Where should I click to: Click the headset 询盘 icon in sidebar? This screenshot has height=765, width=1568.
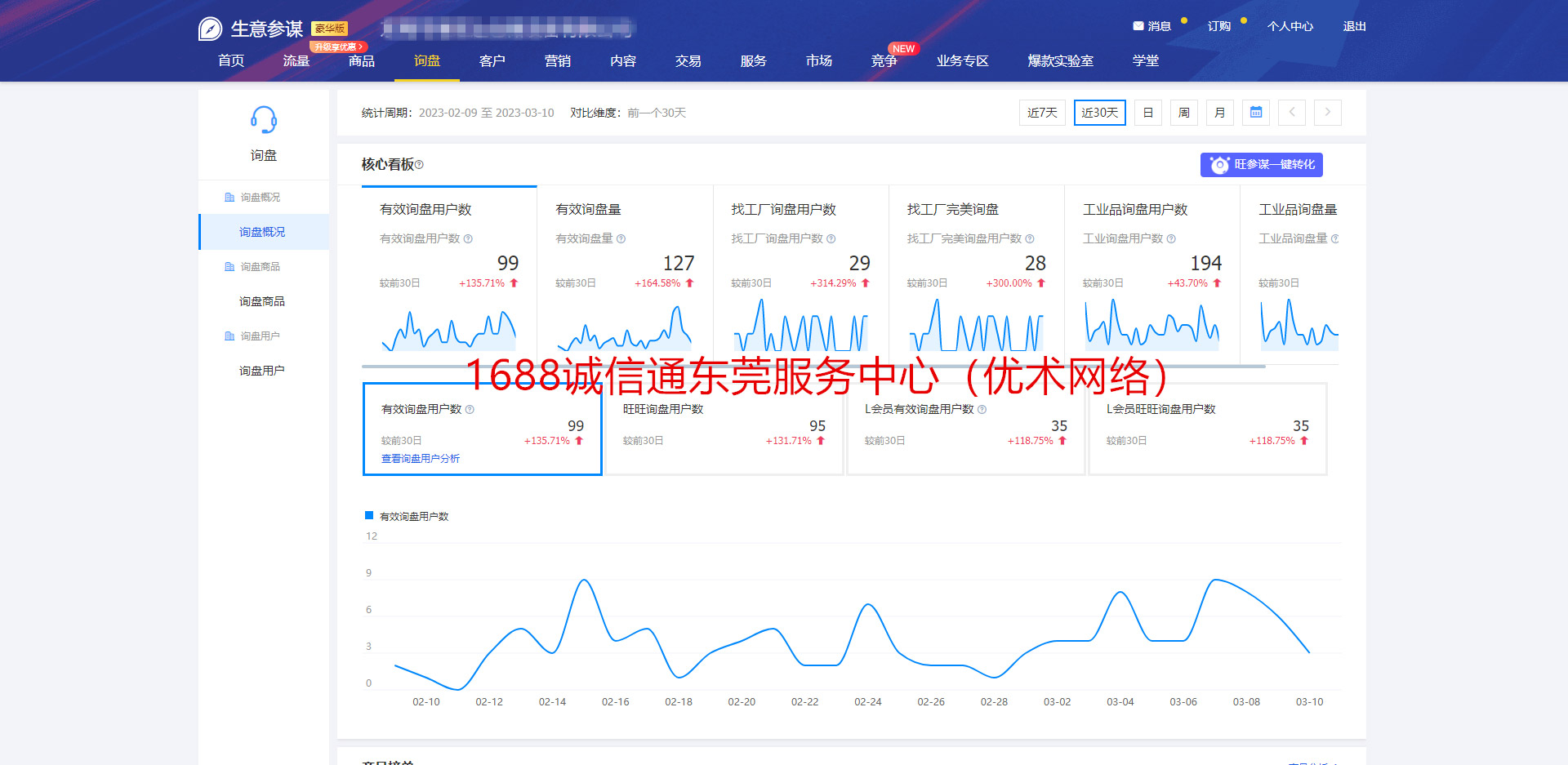pos(263,121)
